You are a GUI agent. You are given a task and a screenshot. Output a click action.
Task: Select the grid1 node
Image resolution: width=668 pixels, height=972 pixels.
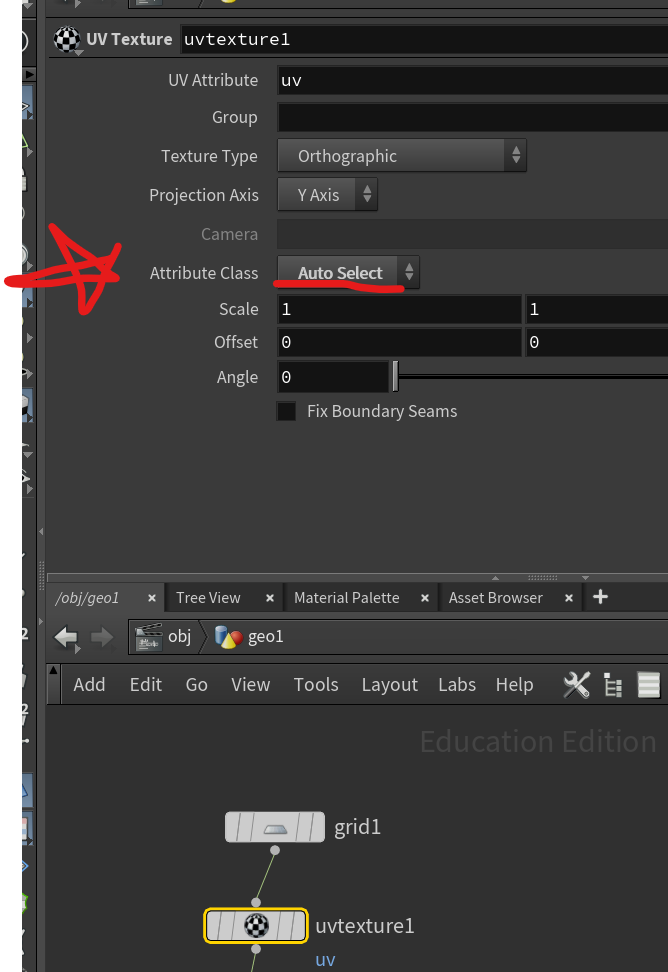275,828
